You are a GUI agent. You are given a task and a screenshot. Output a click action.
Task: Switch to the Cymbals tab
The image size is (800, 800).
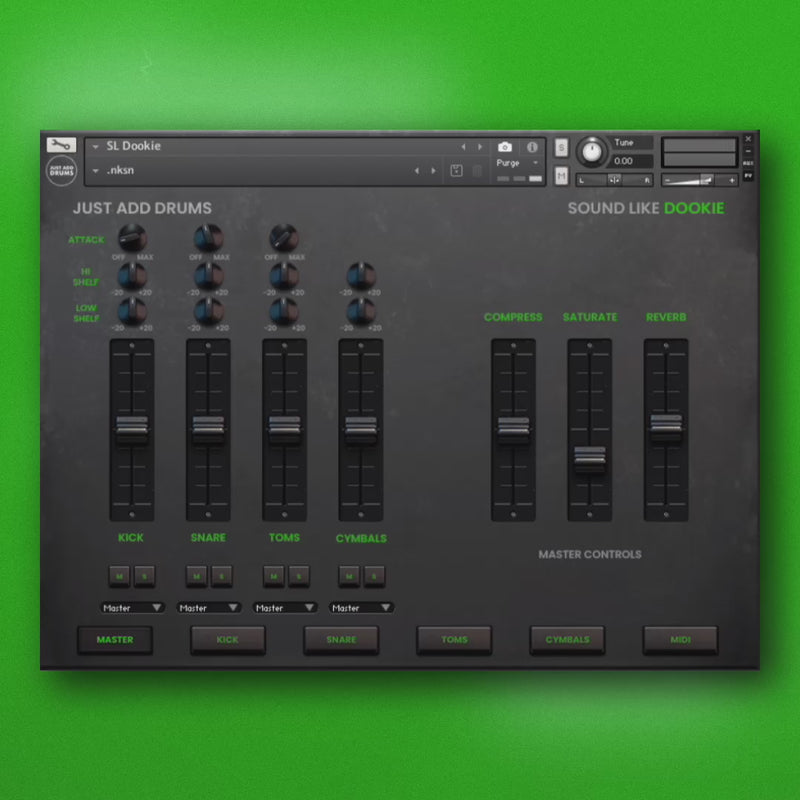[567, 640]
